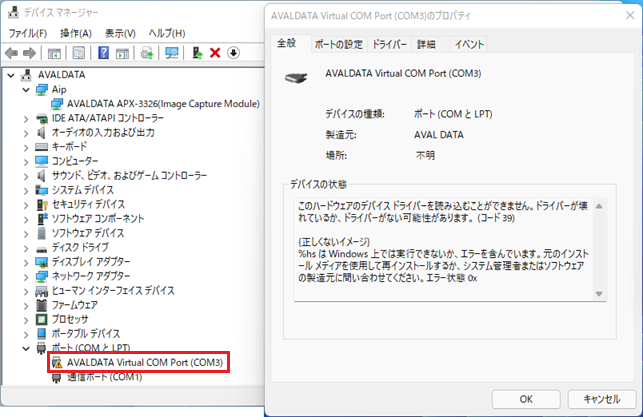Click the ソフトウェア コンポーネント icon
This screenshot has width=643, height=417.
pyautogui.click(x=42, y=219)
